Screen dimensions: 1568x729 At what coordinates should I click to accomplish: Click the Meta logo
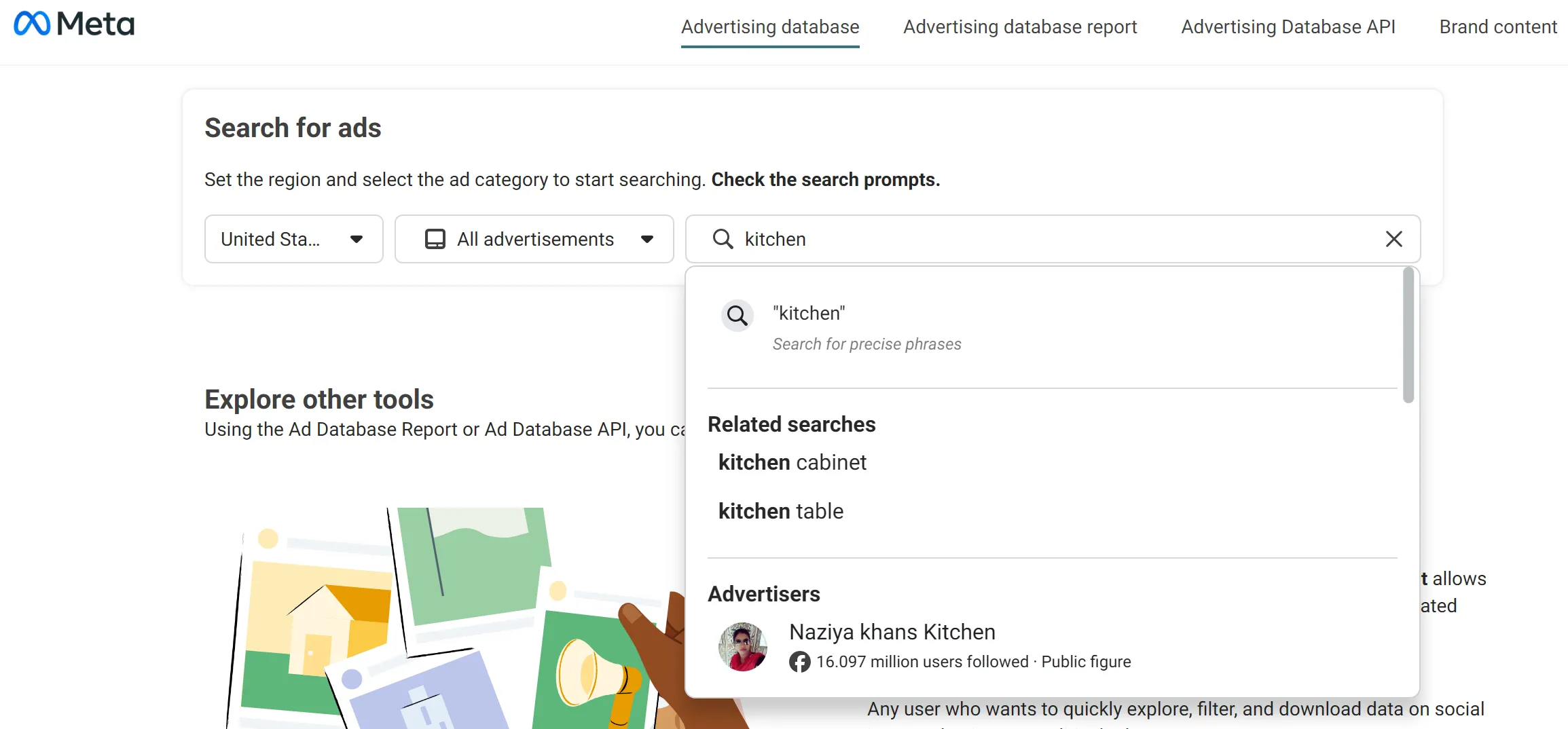(74, 24)
